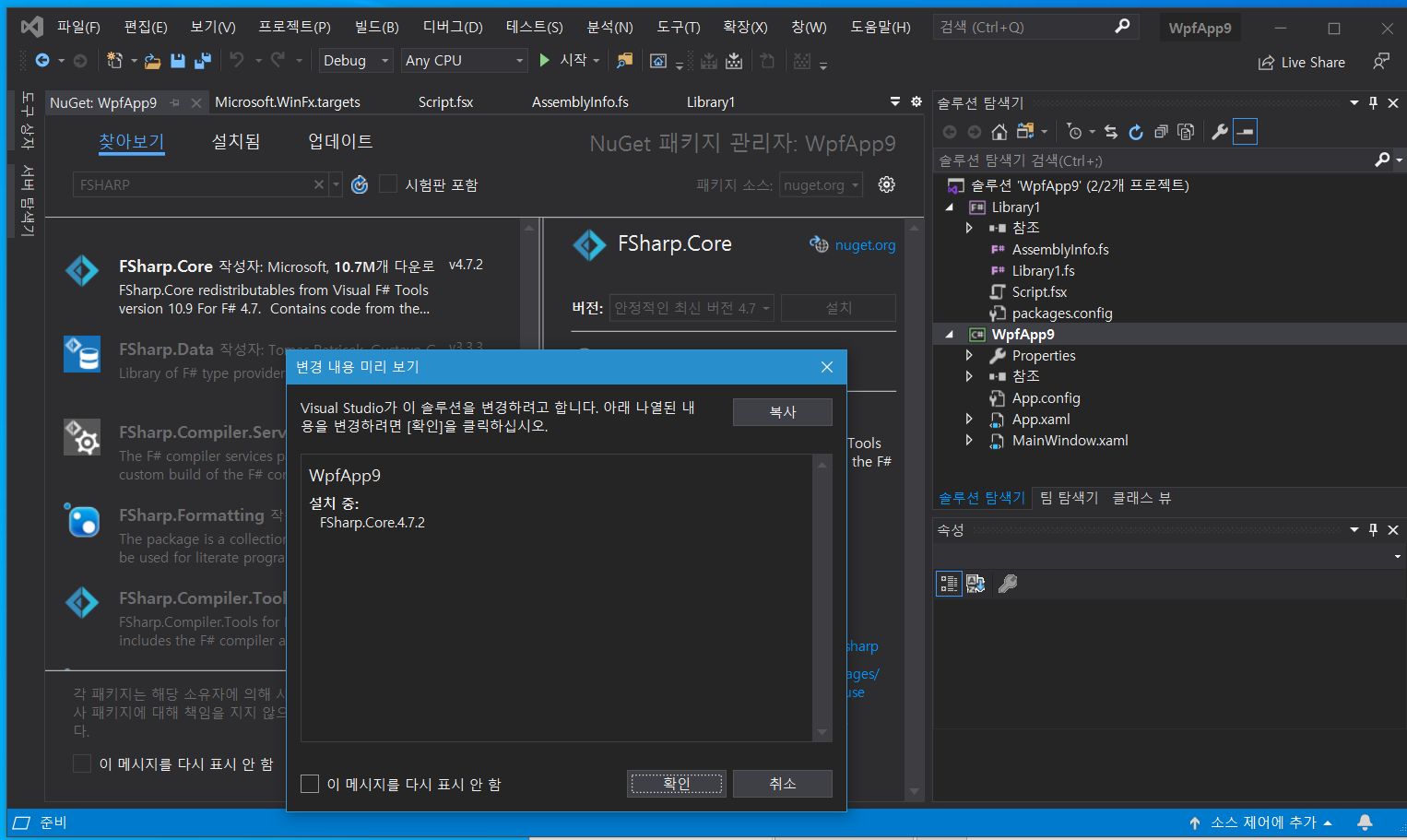The image size is (1407, 840).
Task: Click the 확인 button
Action: pyautogui.click(x=677, y=784)
